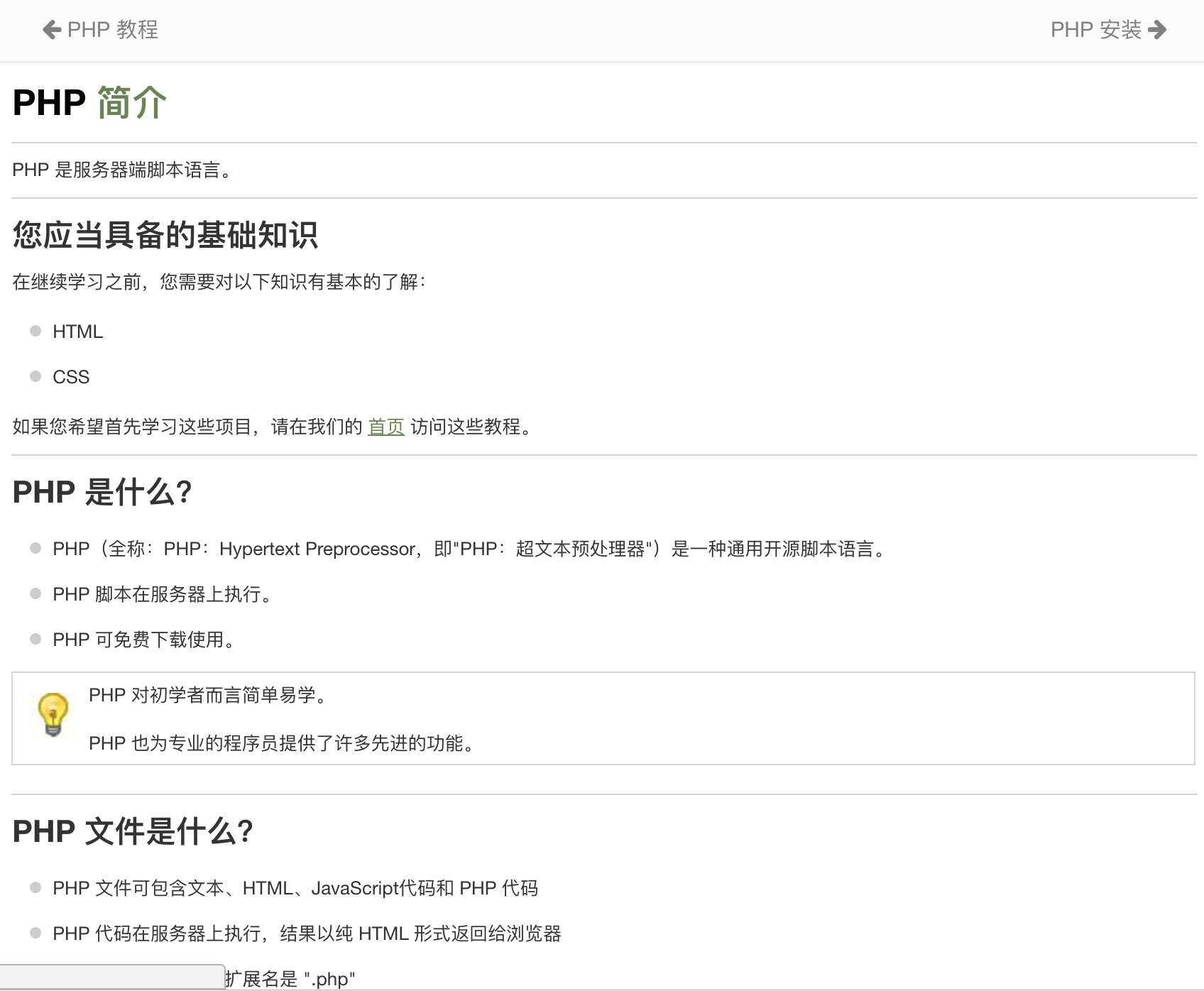Click the PHP 脚本在服务器上执行 bullet
This screenshot has width=1204, height=991.
point(162,594)
